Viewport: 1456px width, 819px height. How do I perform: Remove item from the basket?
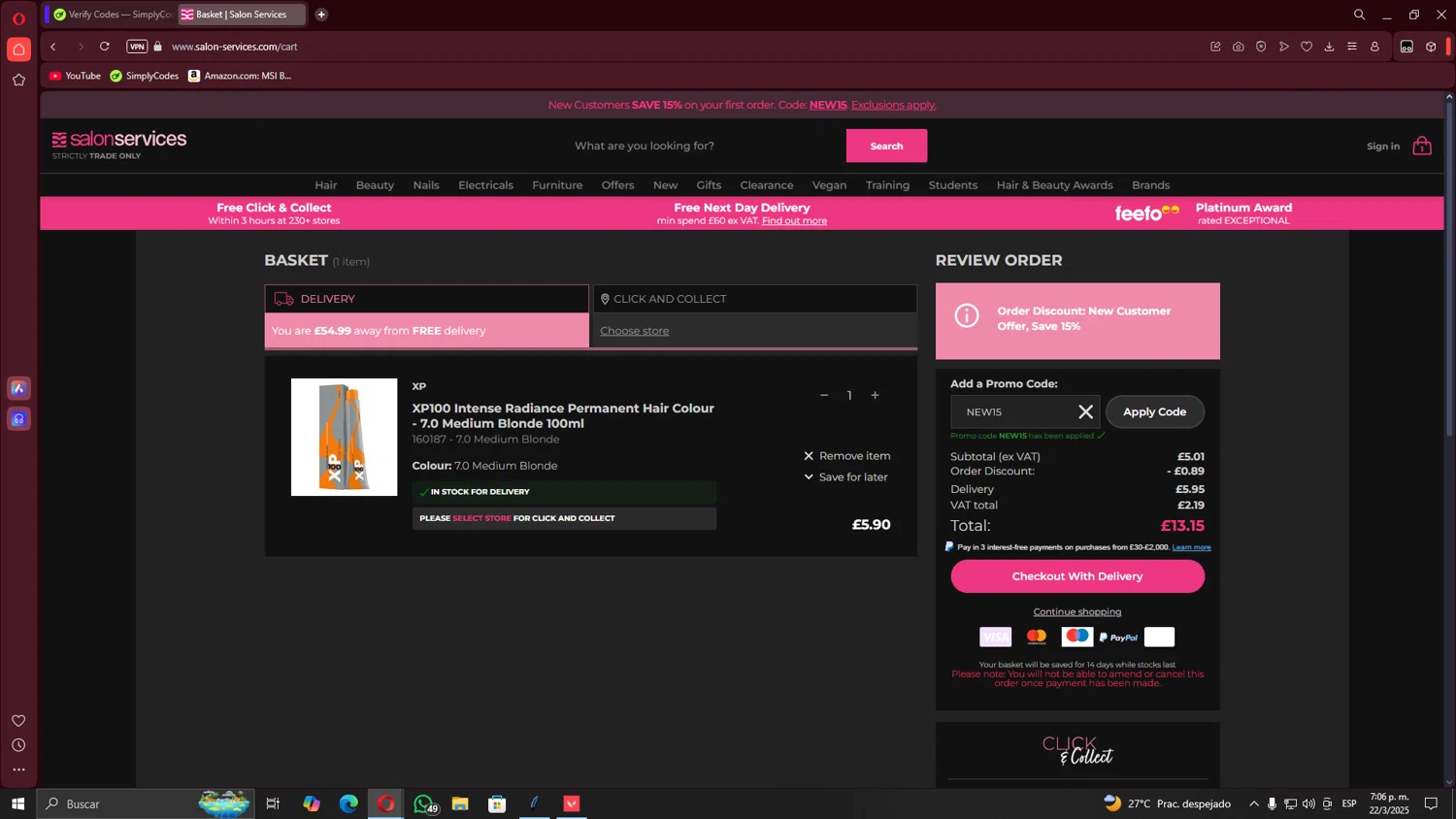tap(846, 456)
